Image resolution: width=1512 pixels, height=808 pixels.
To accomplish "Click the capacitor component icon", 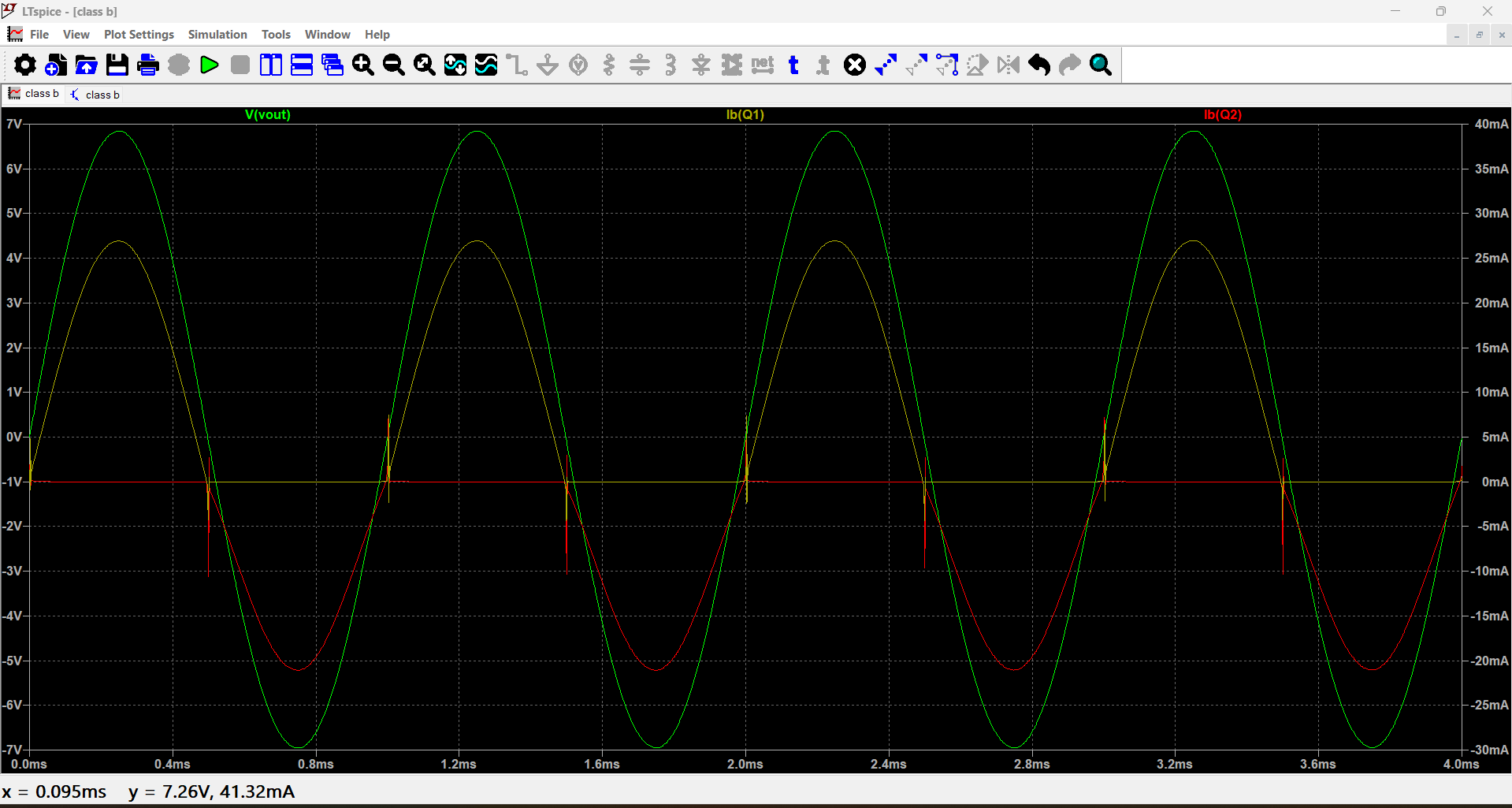I will coord(640,65).
